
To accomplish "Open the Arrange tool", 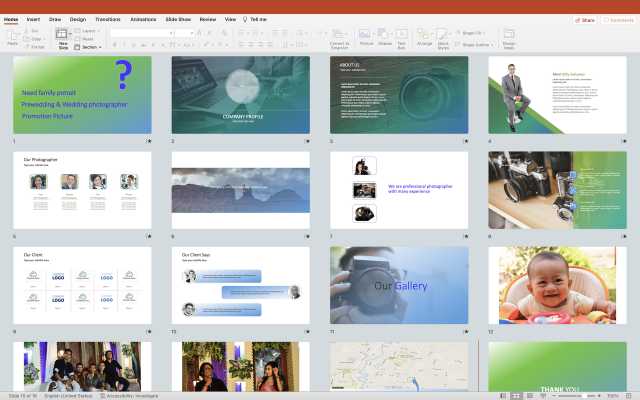I will (424, 36).
